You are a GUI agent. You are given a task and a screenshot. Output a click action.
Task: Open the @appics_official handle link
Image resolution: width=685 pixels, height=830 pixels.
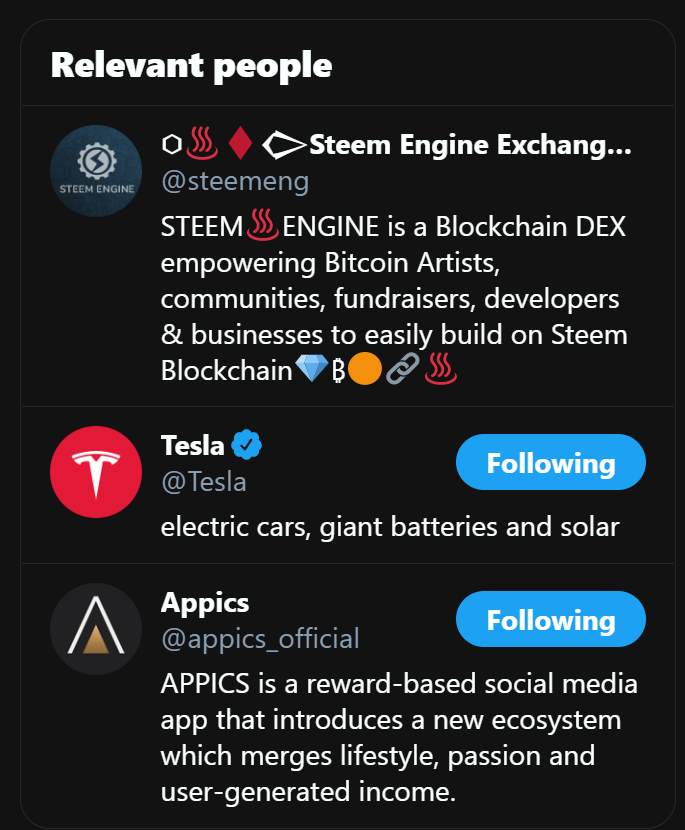260,639
